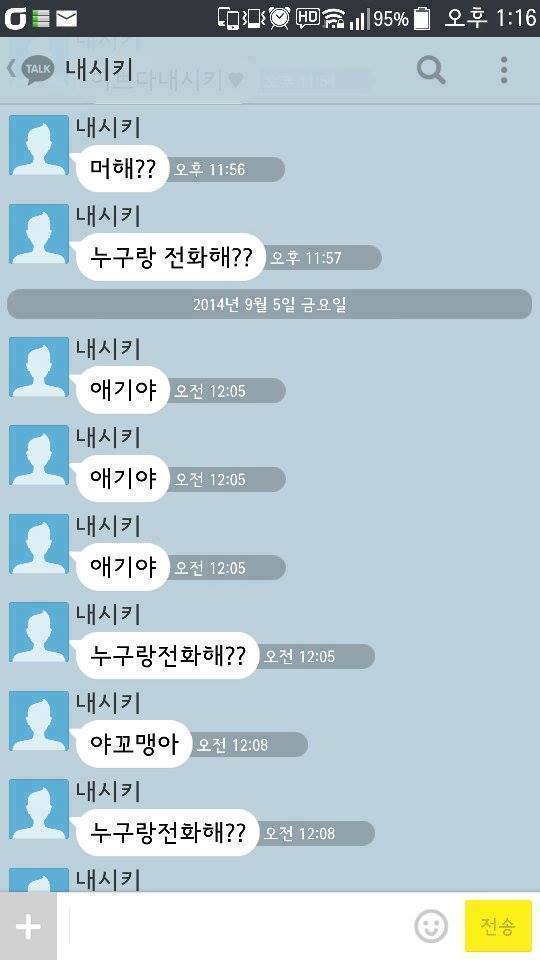Screen dimensions: 540x960
Task: Tap the 머해?? message bubble
Action: [x=122, y=168]
